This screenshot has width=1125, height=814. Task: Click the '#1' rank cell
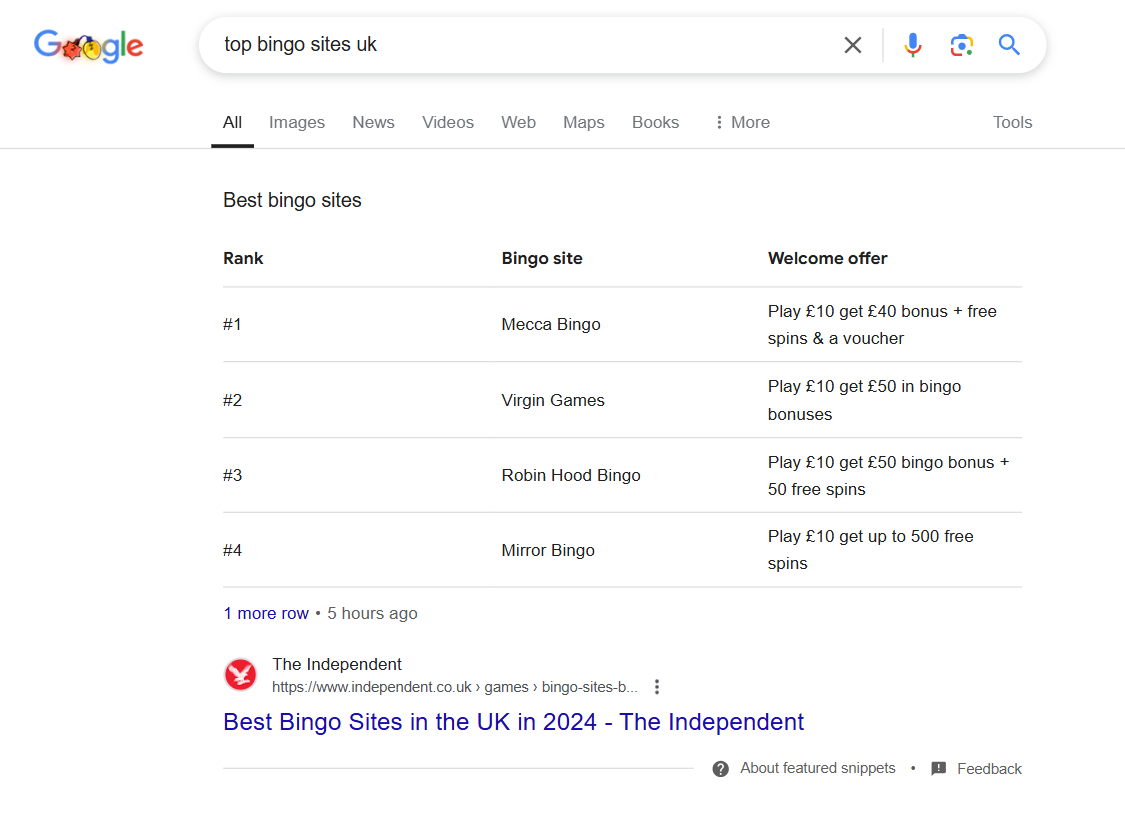point(232,324)
